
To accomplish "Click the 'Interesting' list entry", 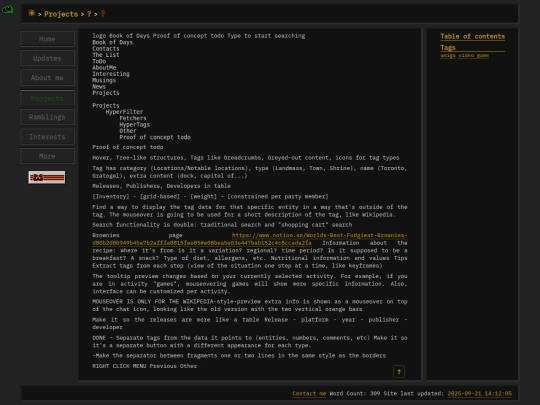I will pyautogui.click(x=111, y=74).
